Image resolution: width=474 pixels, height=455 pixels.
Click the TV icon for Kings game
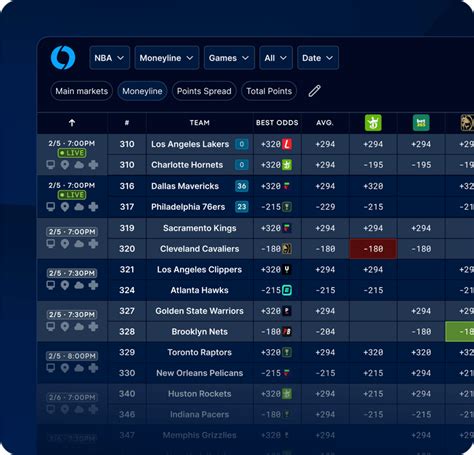click(x=51, y=244)
